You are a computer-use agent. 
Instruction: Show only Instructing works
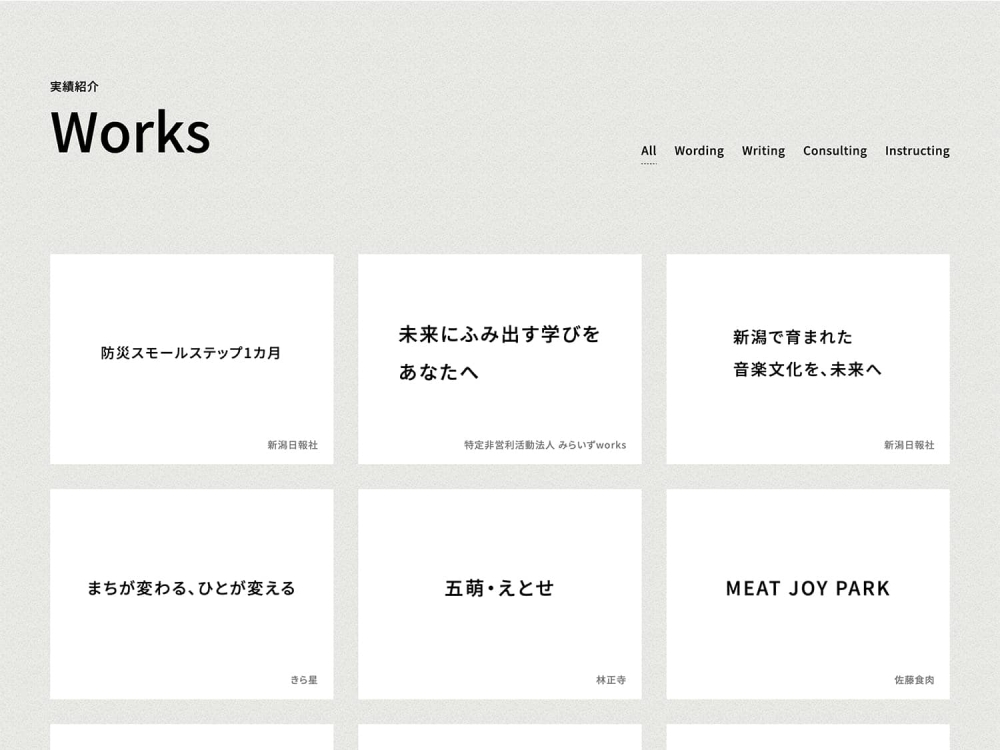917,150
